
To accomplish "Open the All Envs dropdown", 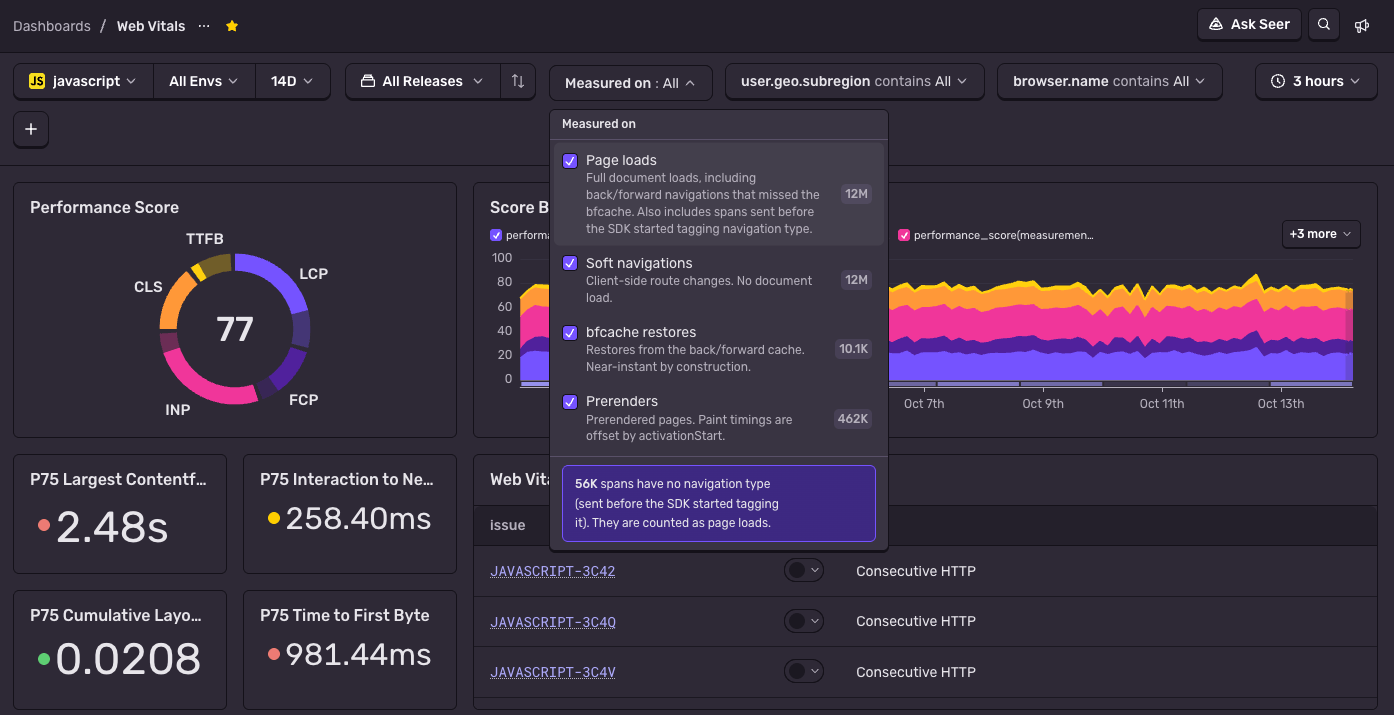I will pyautogui.click(x=204, y=81).
